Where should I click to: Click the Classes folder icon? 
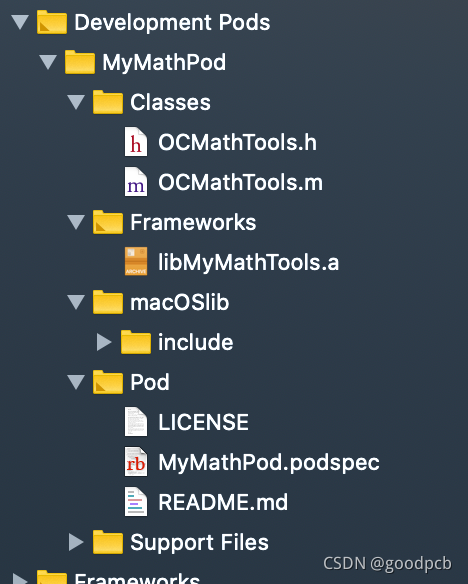pos(108,102)
